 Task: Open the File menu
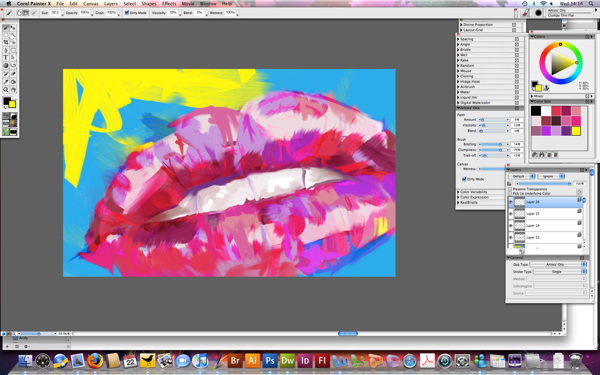tap(60, 3)
